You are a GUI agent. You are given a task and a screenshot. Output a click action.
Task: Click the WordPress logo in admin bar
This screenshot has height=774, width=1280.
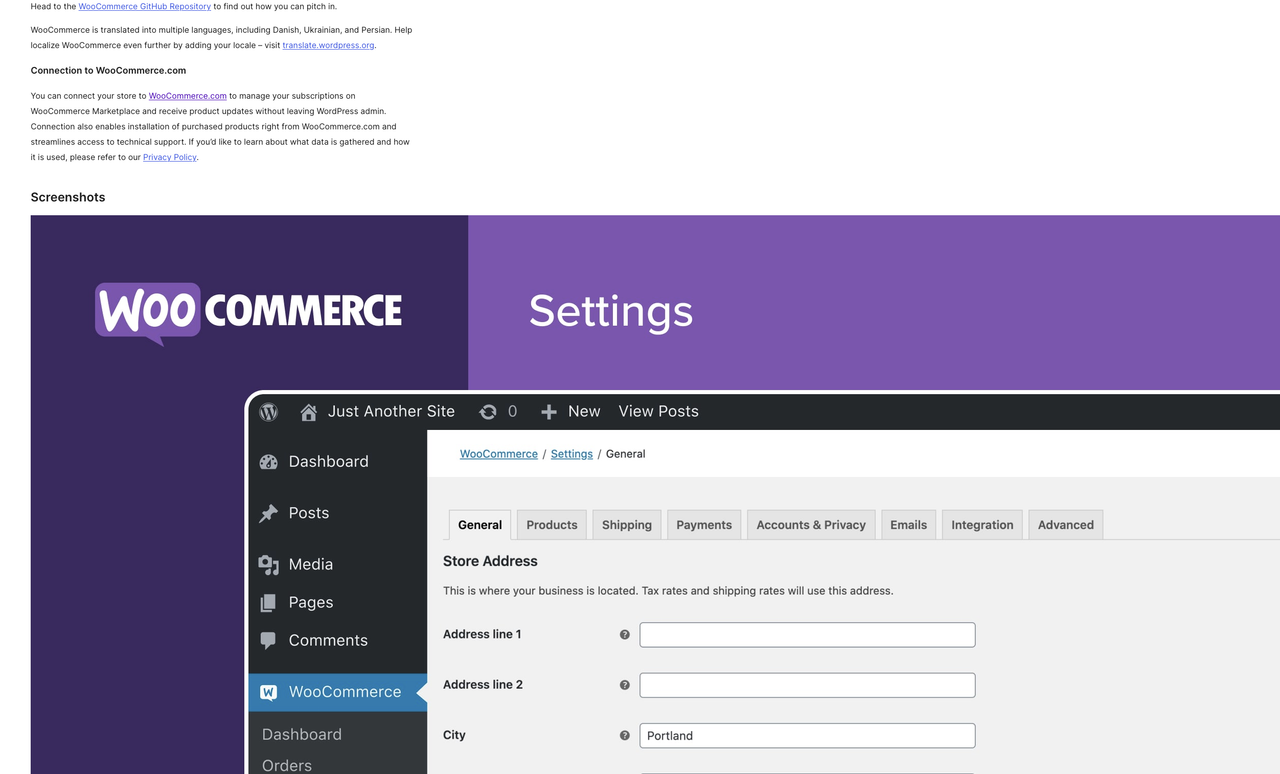click(x=268, y=411)
